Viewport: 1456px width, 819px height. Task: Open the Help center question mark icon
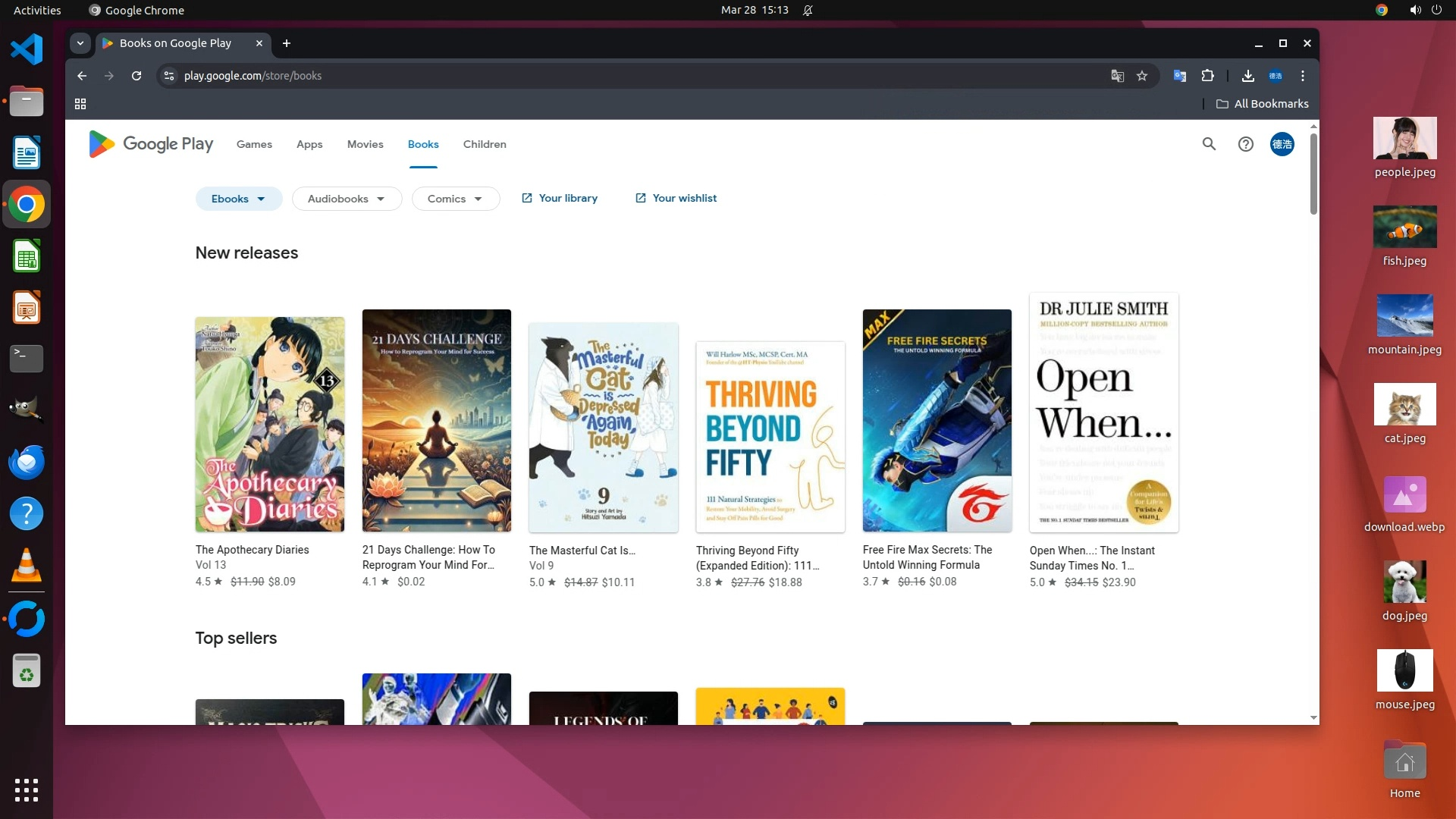pyautogui.click(x=1245, y=144)
